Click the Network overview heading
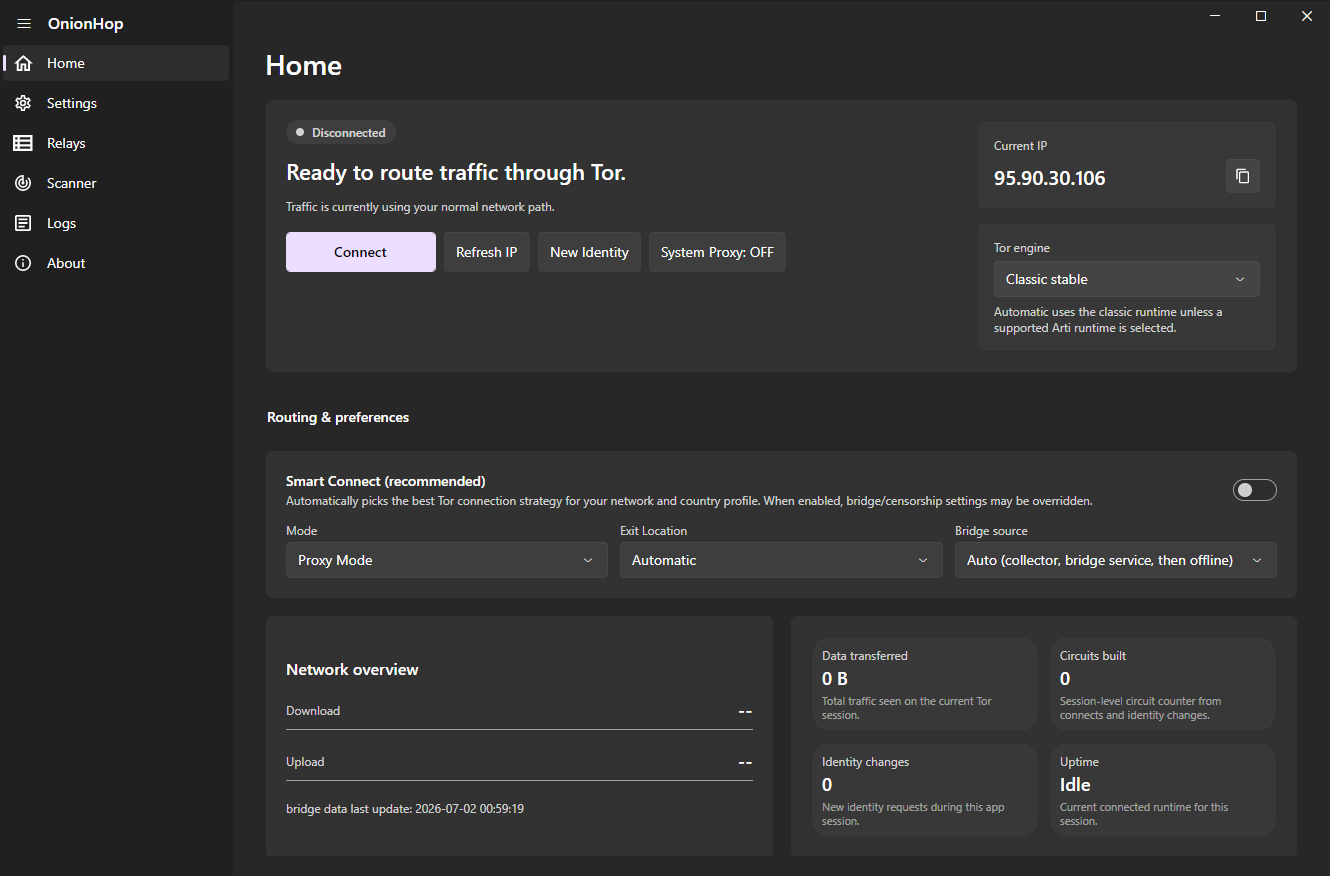This screenshot has height=876, width=1330. point(352,670)
